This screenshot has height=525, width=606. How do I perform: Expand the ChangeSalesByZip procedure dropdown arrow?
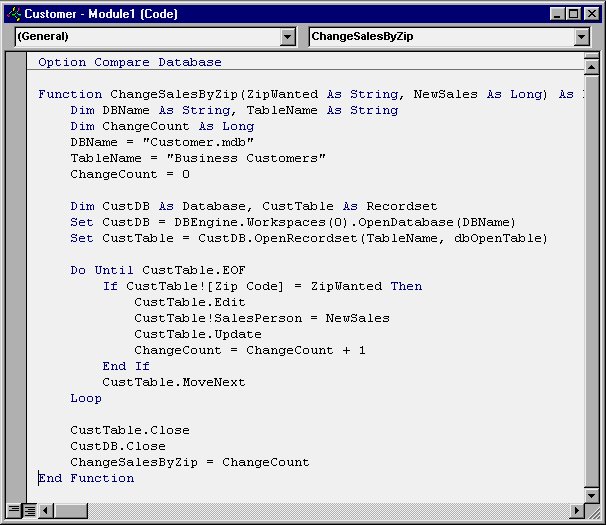(582, 37)
